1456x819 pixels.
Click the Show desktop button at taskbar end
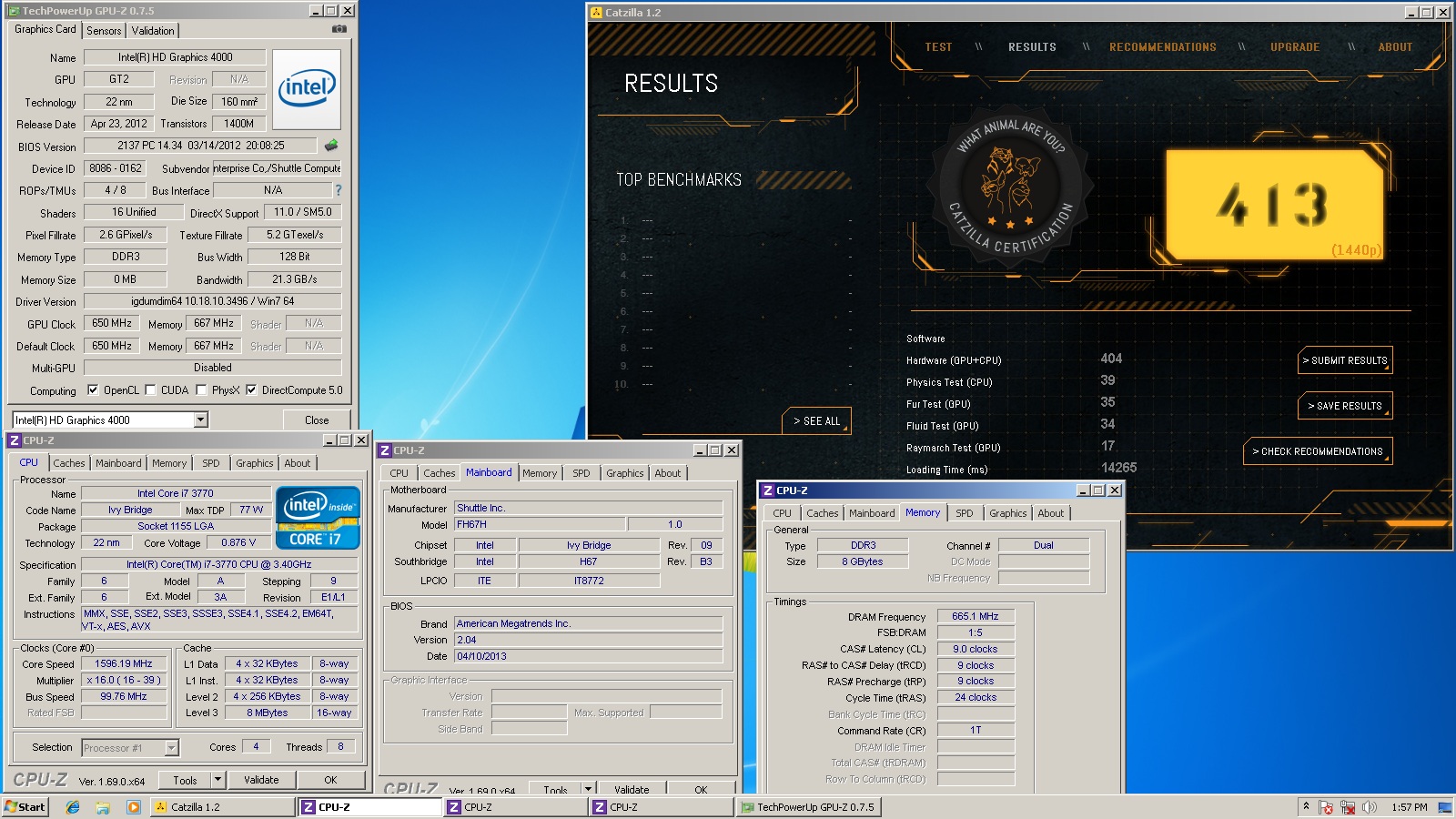pyautogui.click(x=1445, y=807)
